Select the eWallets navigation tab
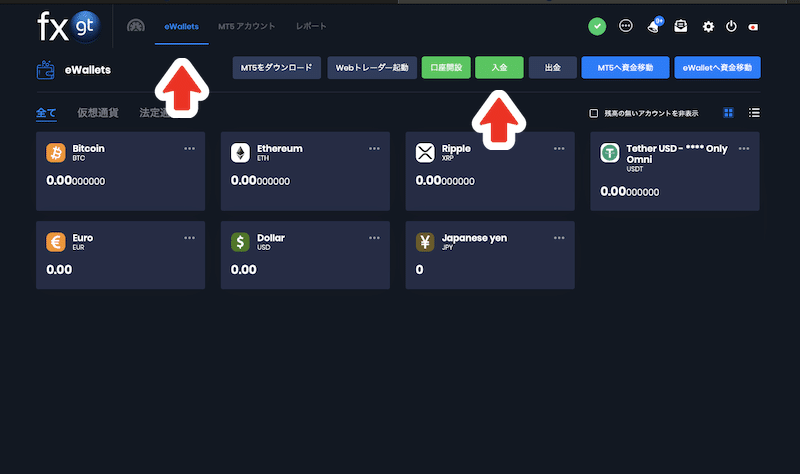 click(x=182, y=27)
